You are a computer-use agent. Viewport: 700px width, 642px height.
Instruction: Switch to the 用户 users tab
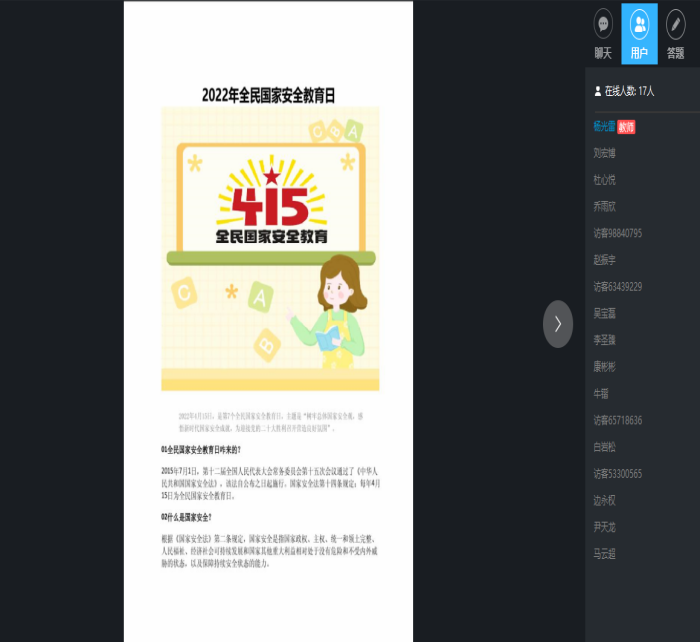click(639, 34)
